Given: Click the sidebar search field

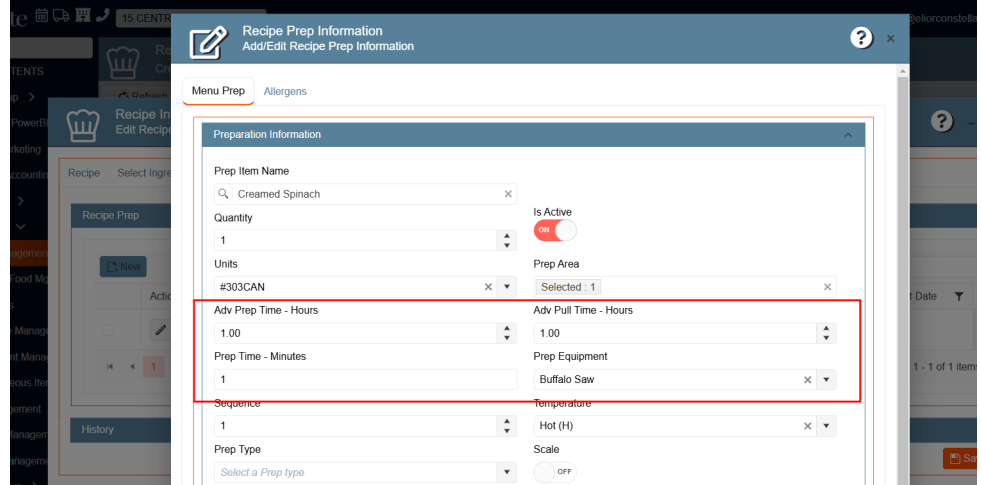Looking at the screenshot, I should point(51,48).
